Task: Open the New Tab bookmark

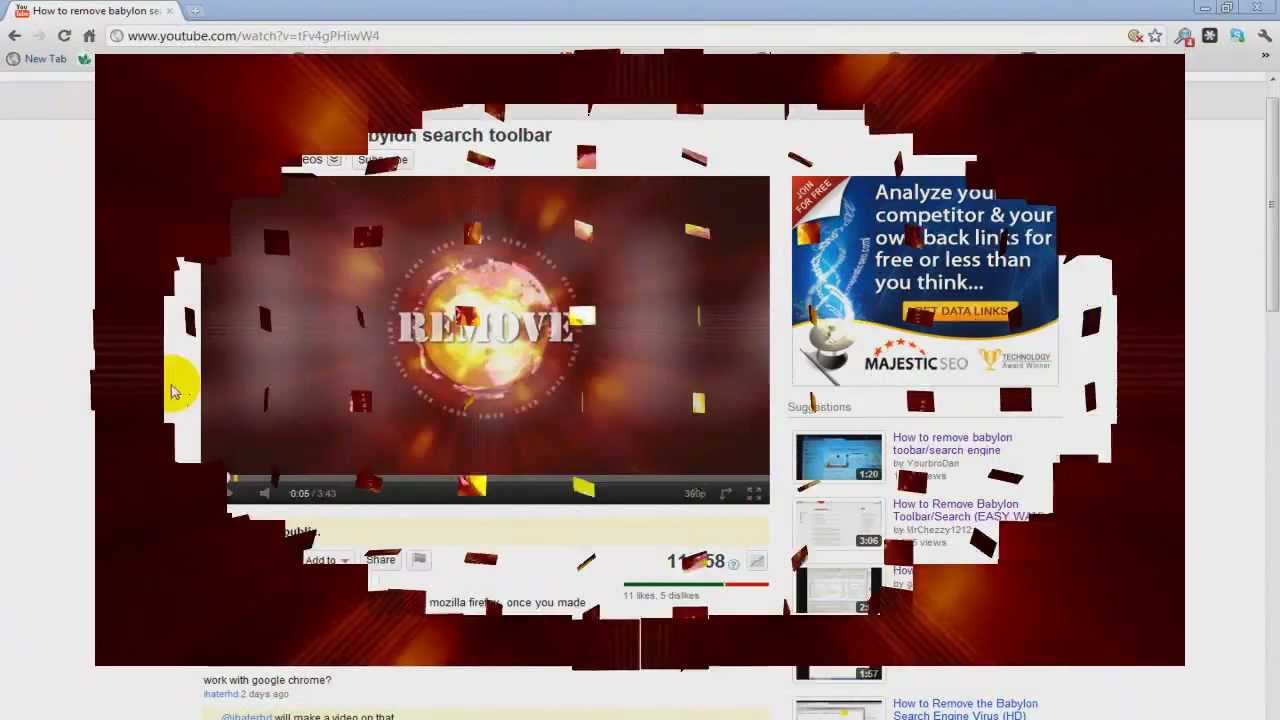Action: point(36,59)
